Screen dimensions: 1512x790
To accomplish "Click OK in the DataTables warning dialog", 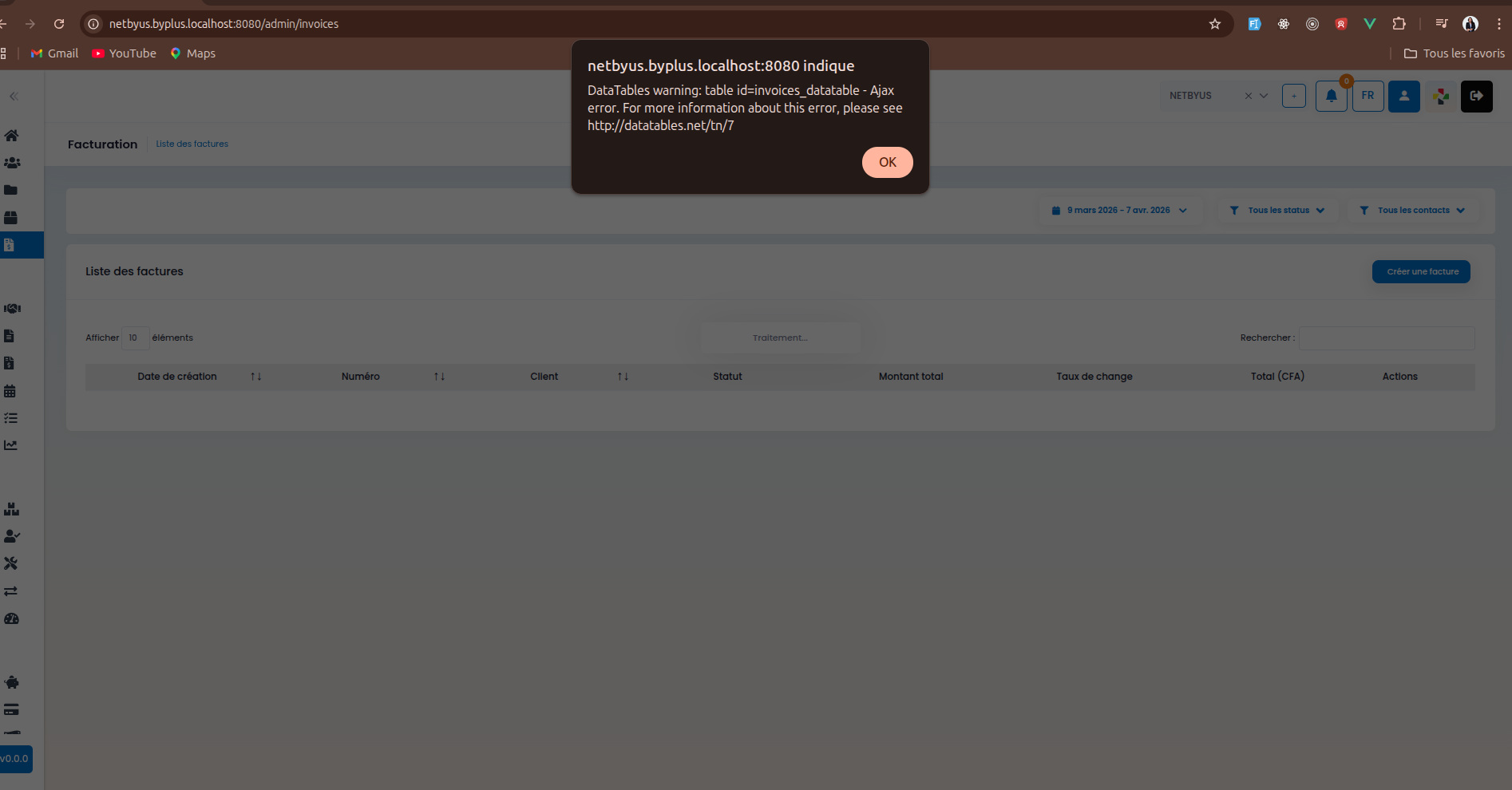I will [x=887, y=162].
